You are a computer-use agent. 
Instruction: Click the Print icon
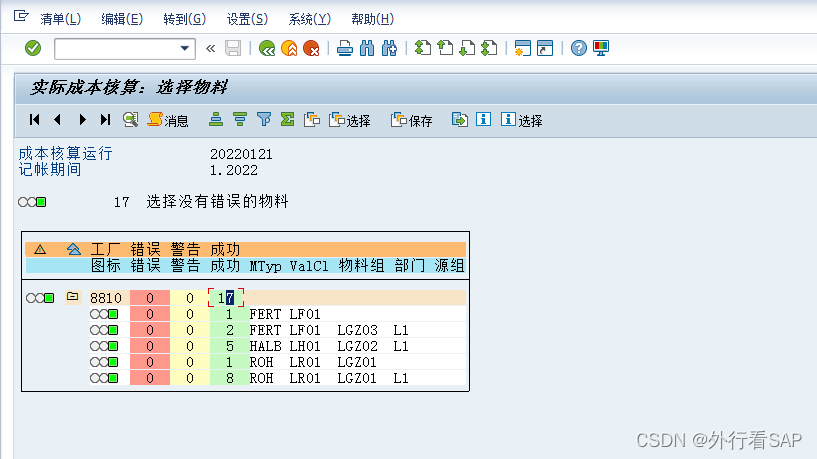(344, 48)
